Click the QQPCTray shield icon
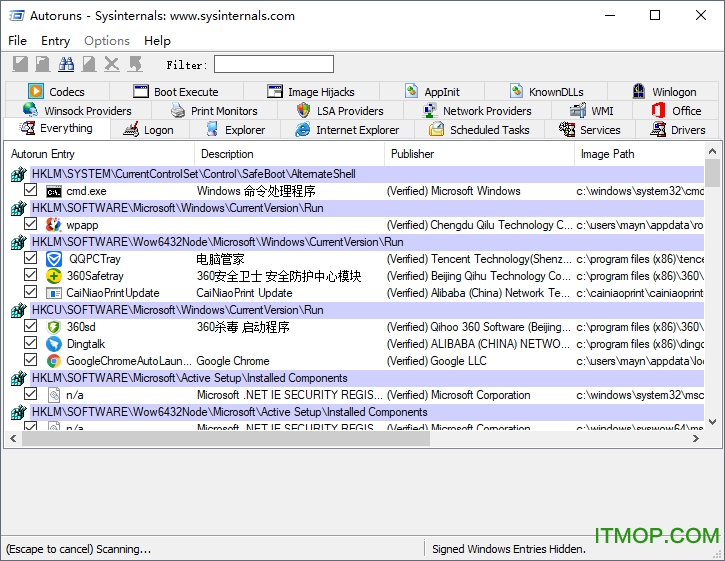 [x=54, y=259]
